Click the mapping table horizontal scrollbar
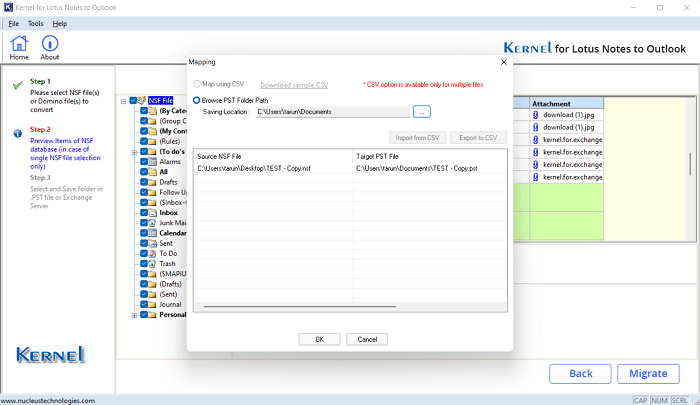 coord(300,306)
